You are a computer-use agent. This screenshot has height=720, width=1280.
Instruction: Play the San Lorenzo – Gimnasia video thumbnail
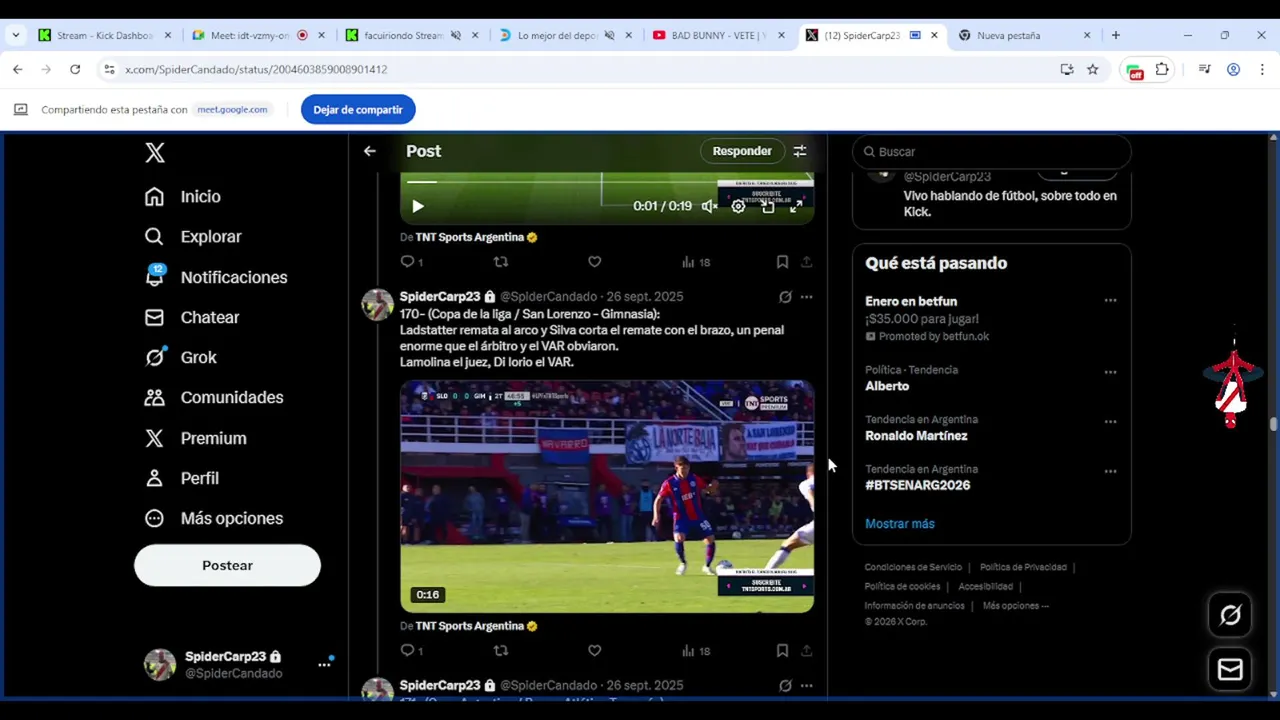(607, 496)
